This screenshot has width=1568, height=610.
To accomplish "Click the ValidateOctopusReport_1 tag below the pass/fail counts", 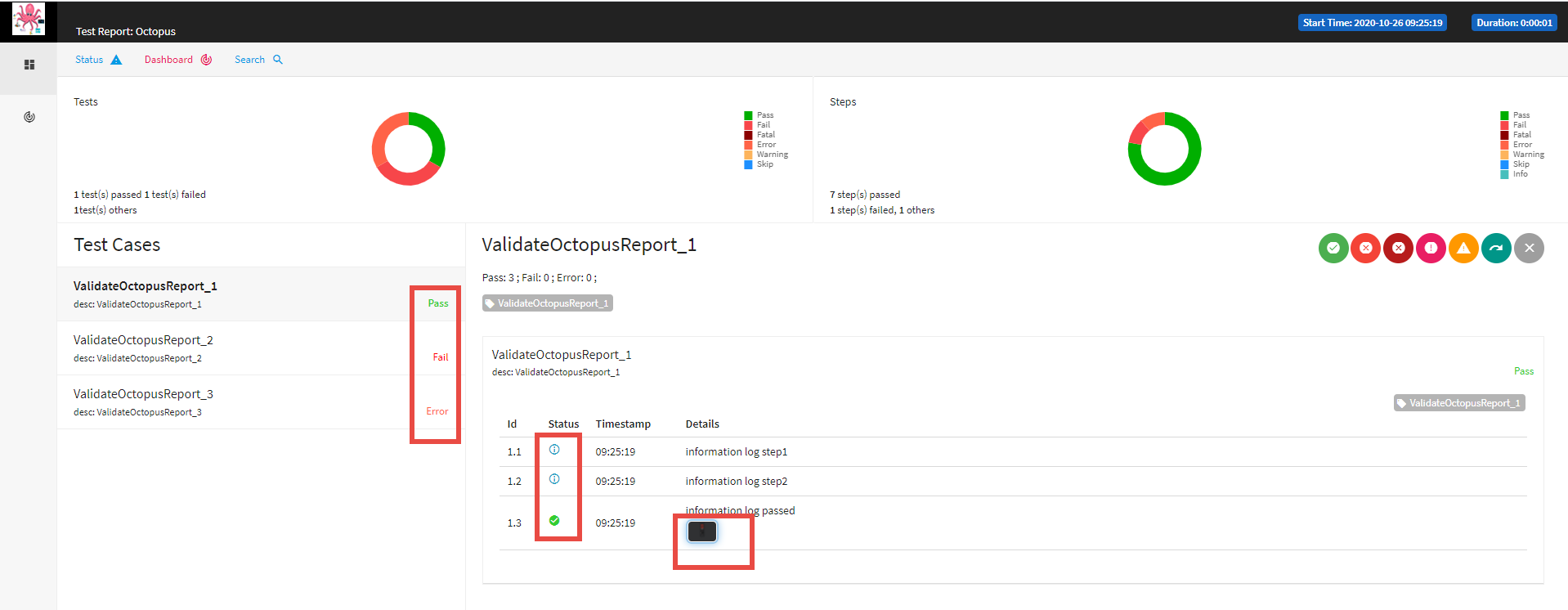I will click(548, 303).
